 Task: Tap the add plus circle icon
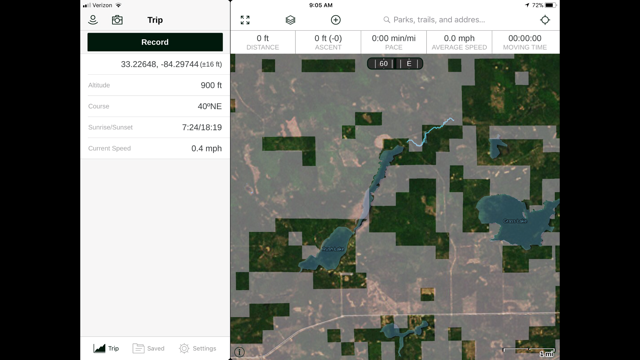coord(336,20)
